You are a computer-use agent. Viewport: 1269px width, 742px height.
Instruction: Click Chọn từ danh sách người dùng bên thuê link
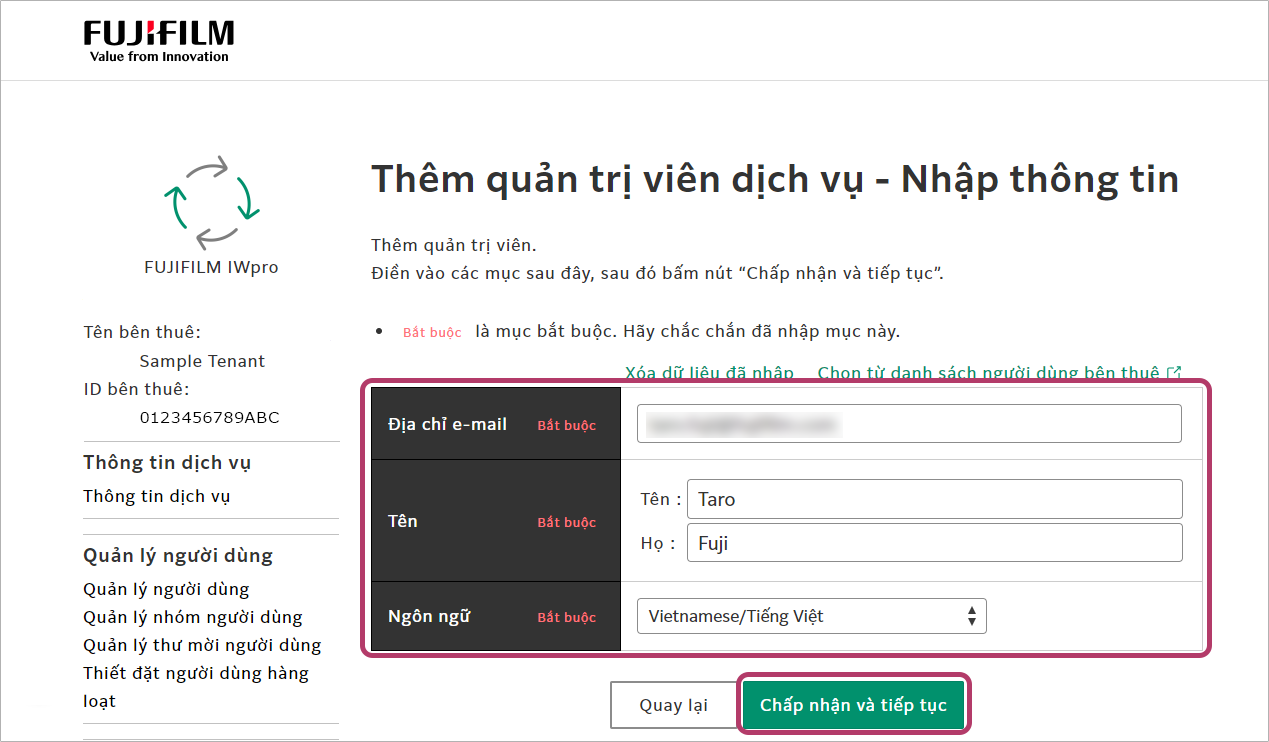(x=988, y=373)
